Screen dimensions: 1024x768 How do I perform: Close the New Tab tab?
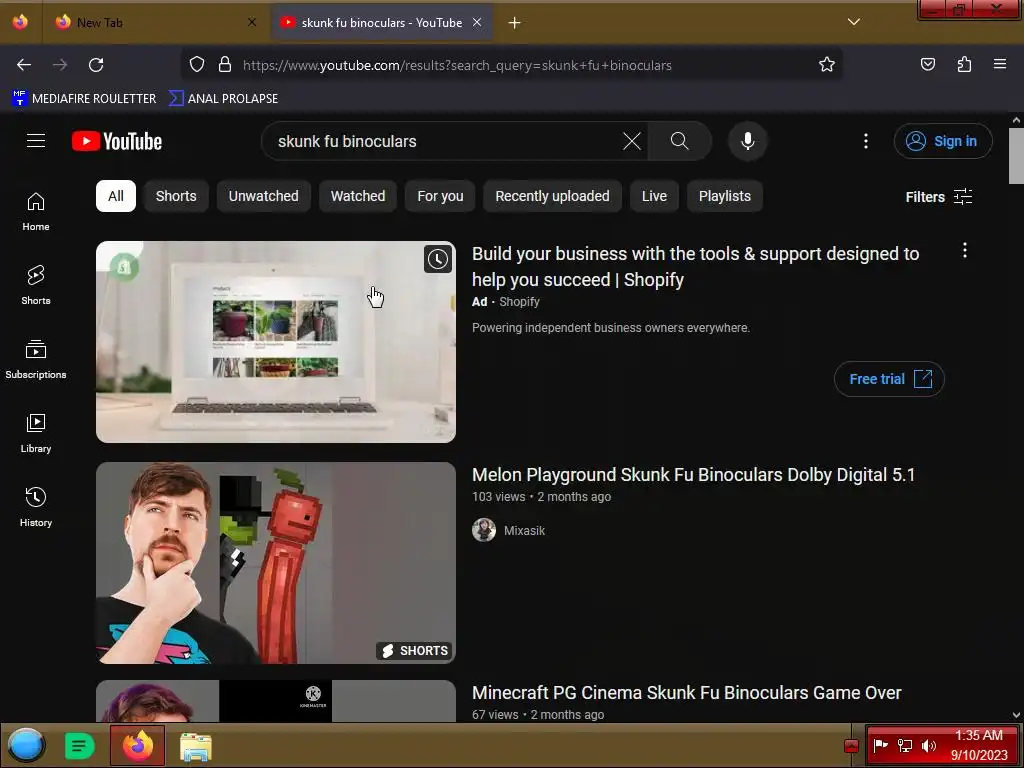[252, 23]
